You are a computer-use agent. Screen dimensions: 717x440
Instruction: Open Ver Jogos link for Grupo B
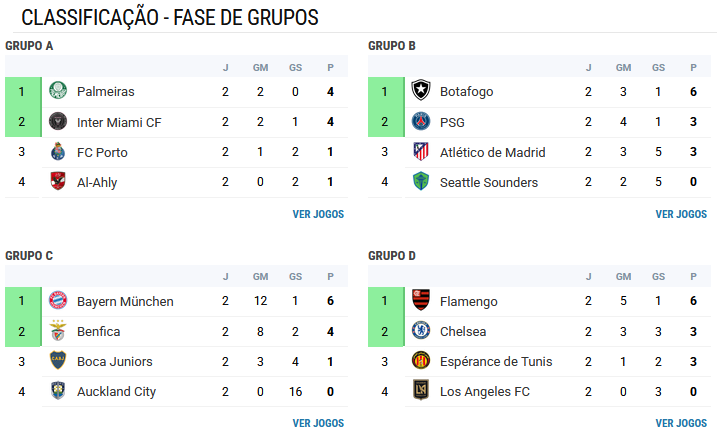pos(681,214)
